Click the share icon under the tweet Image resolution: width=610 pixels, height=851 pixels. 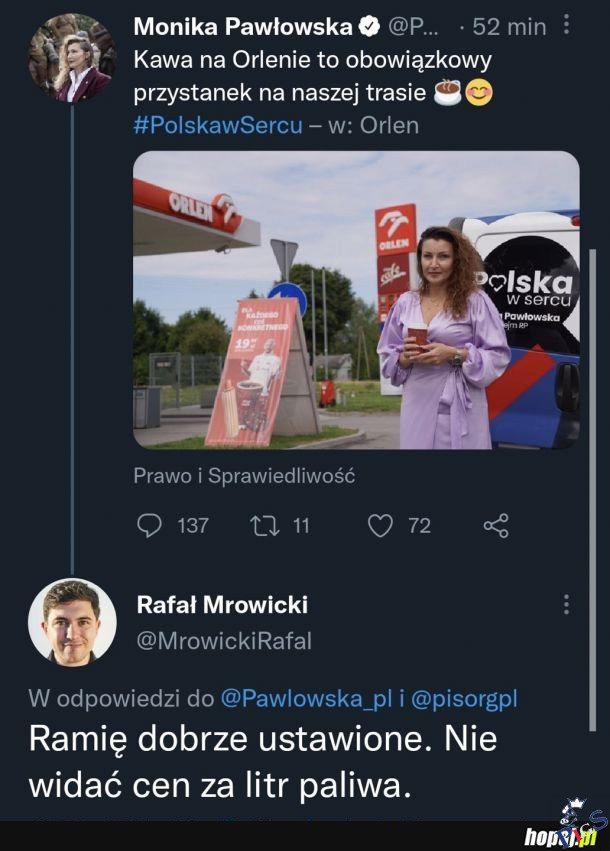[x=496, y=525]
